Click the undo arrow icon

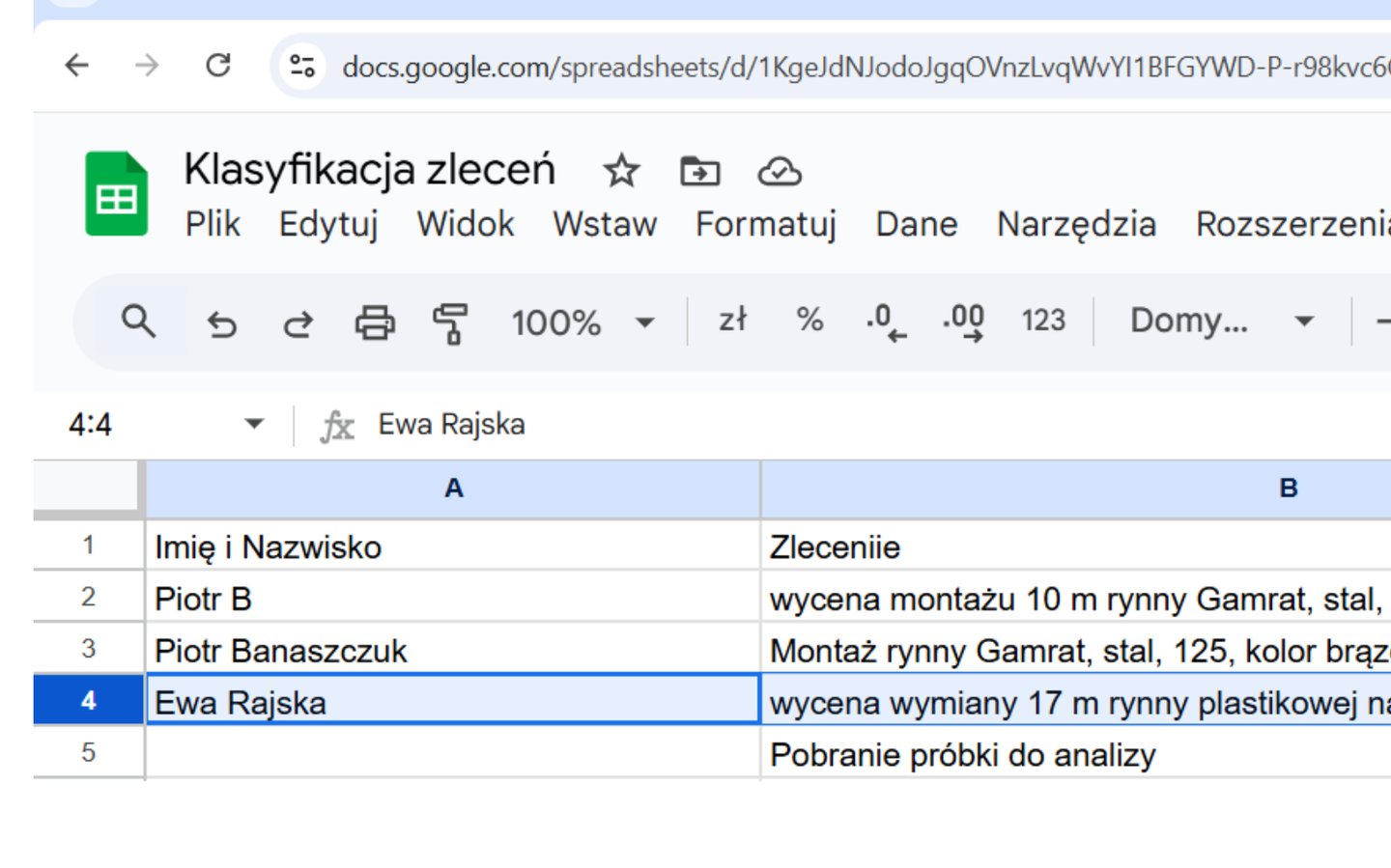[x=221, y=322]
